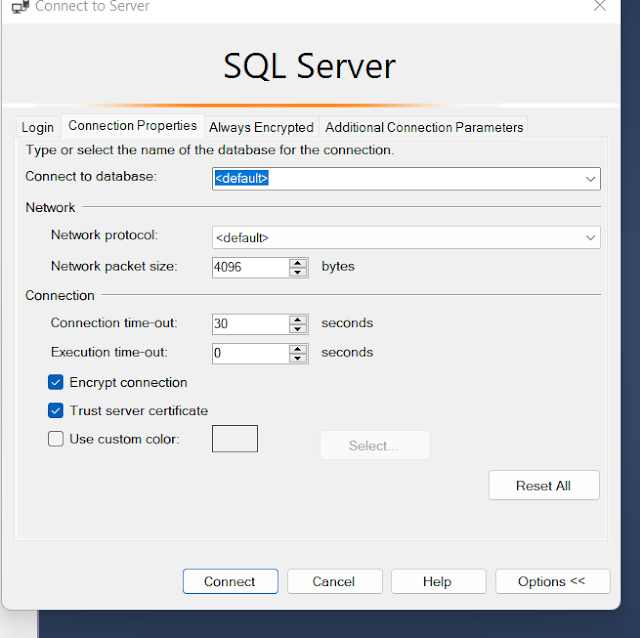Uncheck Trust server certificate checkbox
Image resolution: width=640 pixels, height=638 pixels.
[56, 411]
